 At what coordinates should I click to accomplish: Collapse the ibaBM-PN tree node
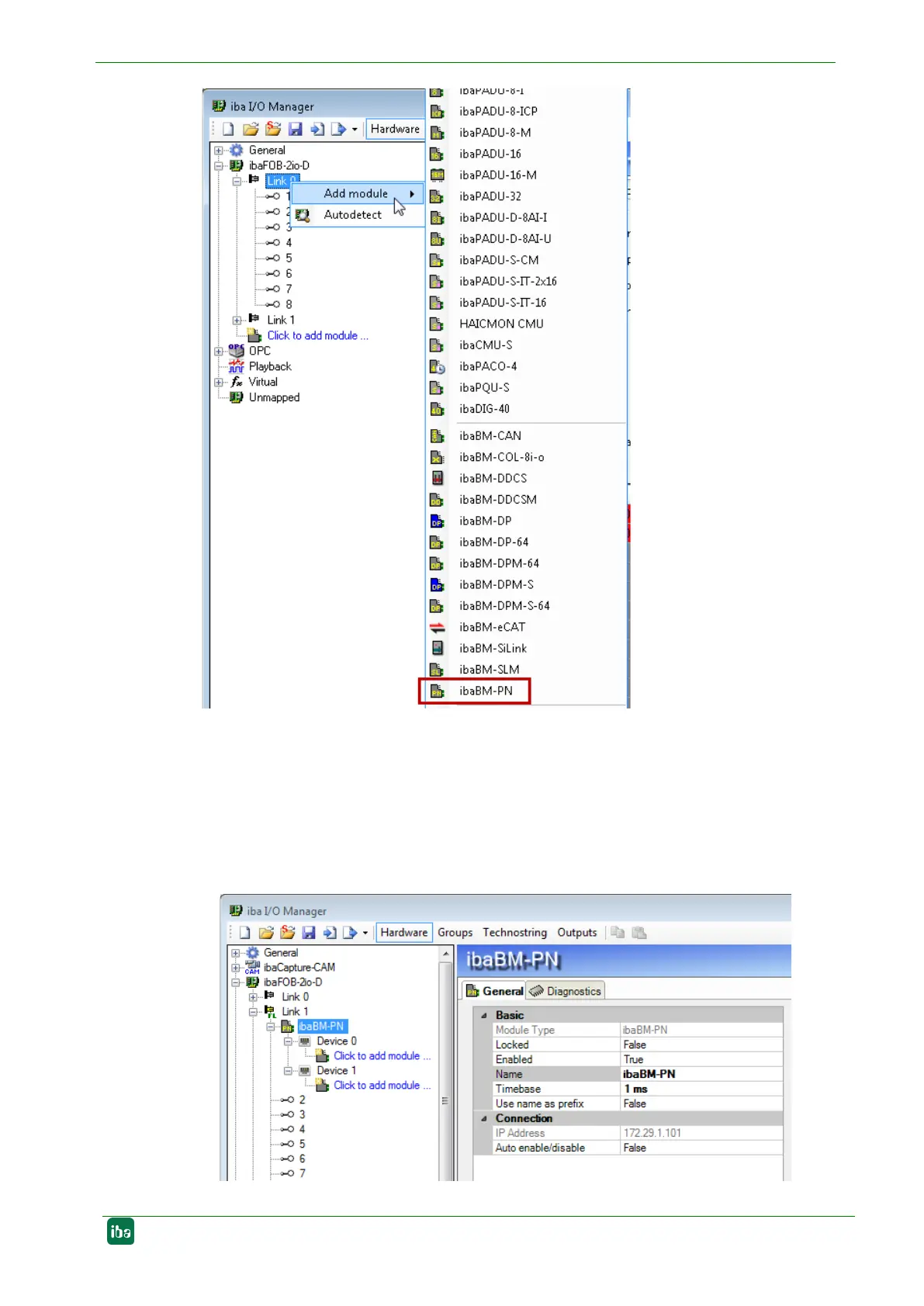271,1027
